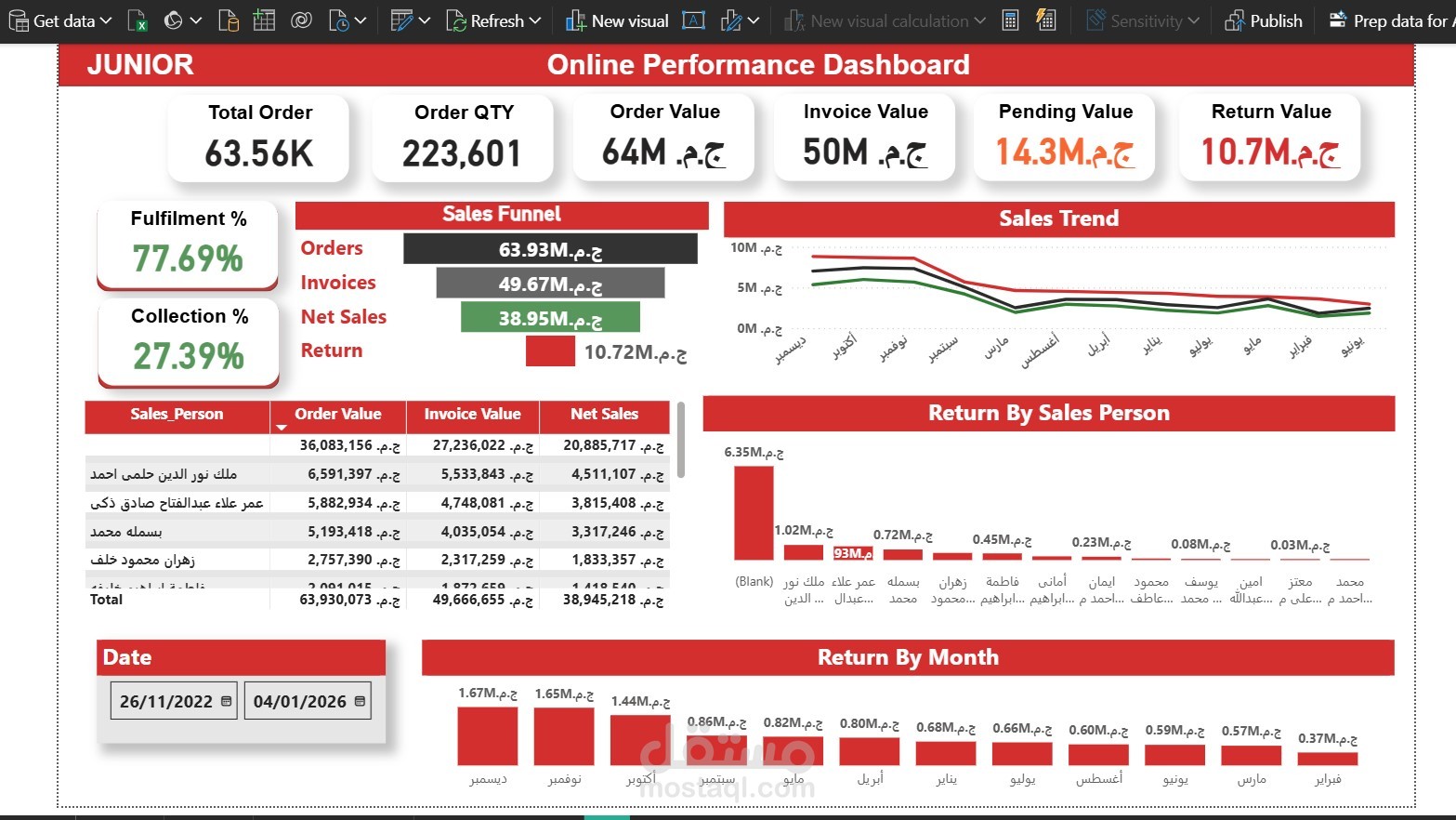
Task: Expand the Transform data dropdown arrow
Action: [x=425, y=20]
